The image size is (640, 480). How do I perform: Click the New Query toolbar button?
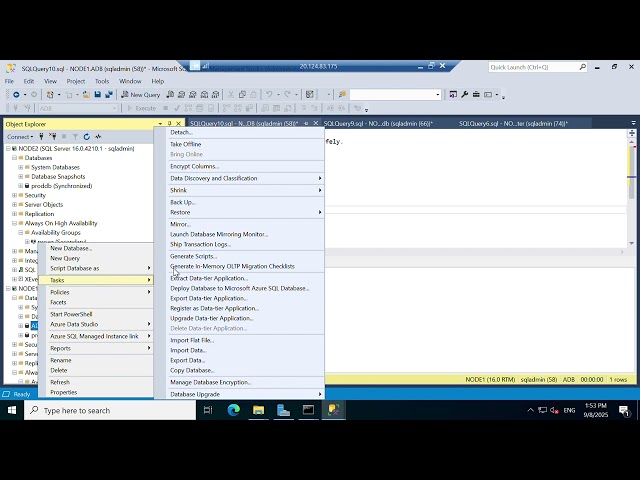[x=141, y=95]
